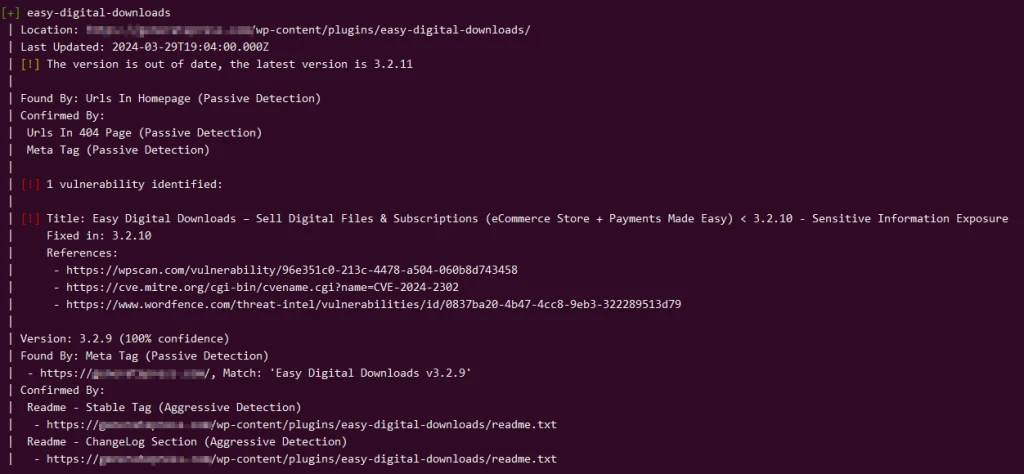The image size is (1024, 474).
Task: Click the red [!] marker before the vulnerability Title
Action: (30, 218)
